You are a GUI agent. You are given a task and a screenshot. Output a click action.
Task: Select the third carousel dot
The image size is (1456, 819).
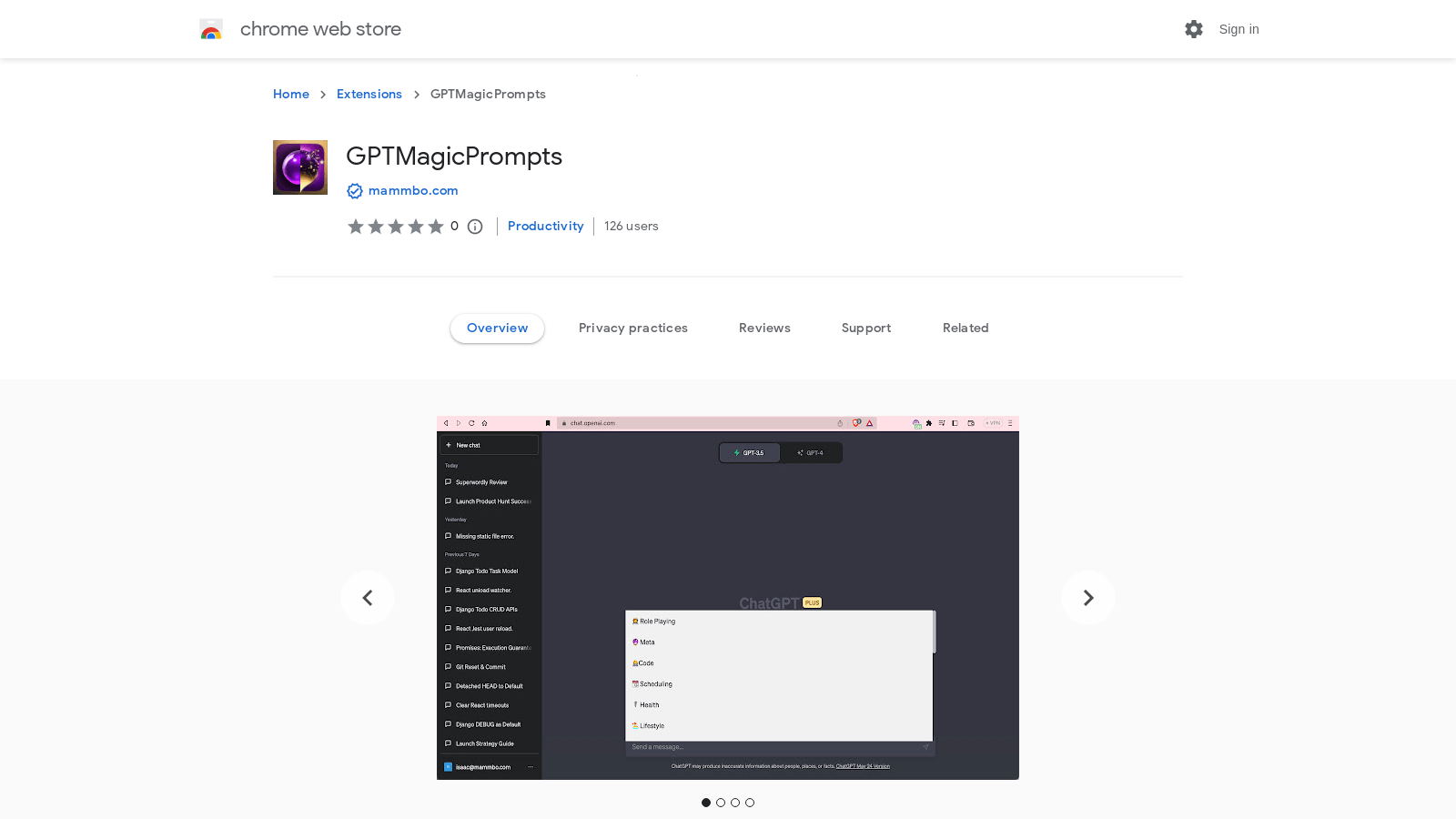coord(735,803)
